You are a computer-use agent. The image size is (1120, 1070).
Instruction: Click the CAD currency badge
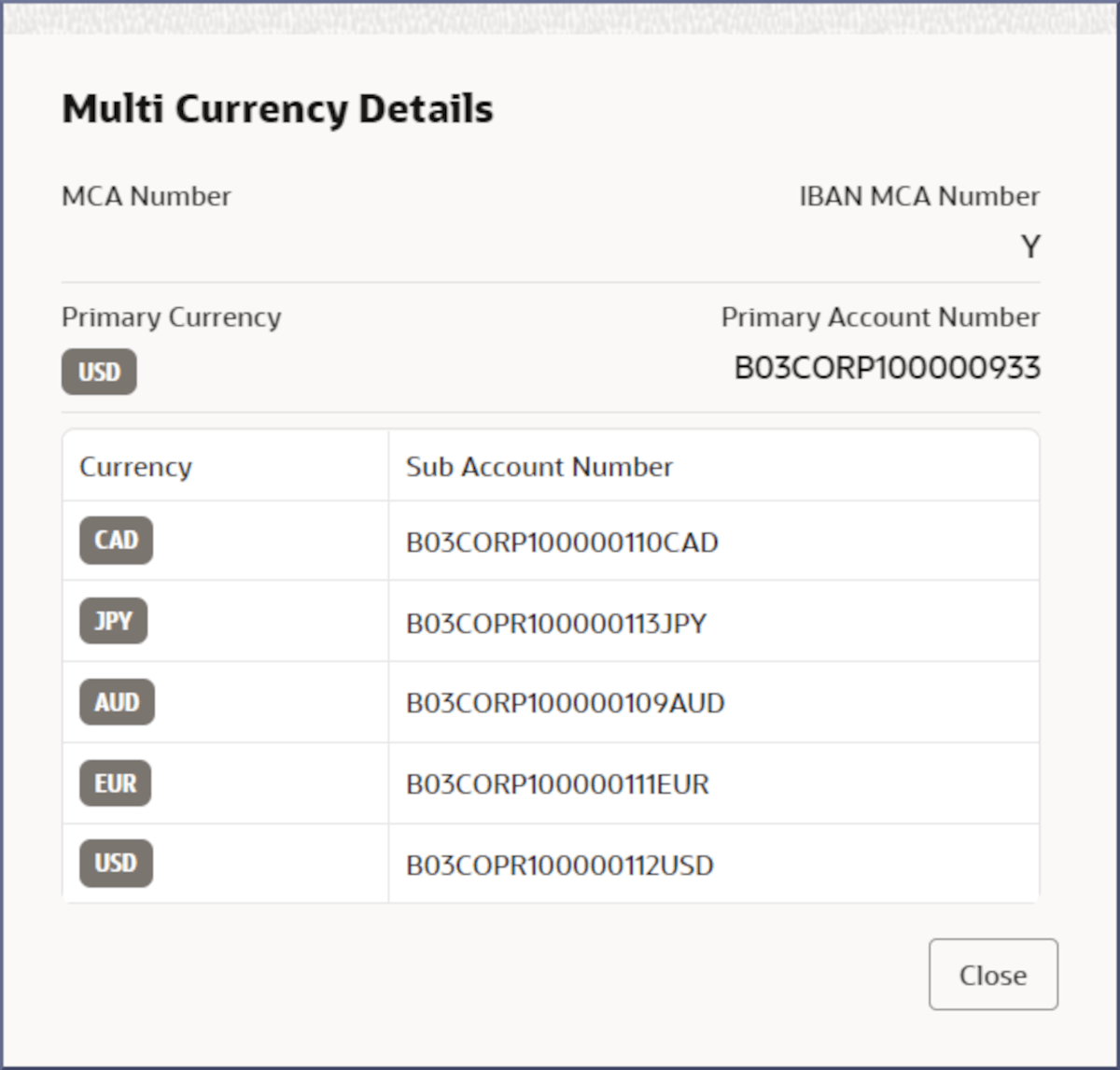(x=116, y=541)
